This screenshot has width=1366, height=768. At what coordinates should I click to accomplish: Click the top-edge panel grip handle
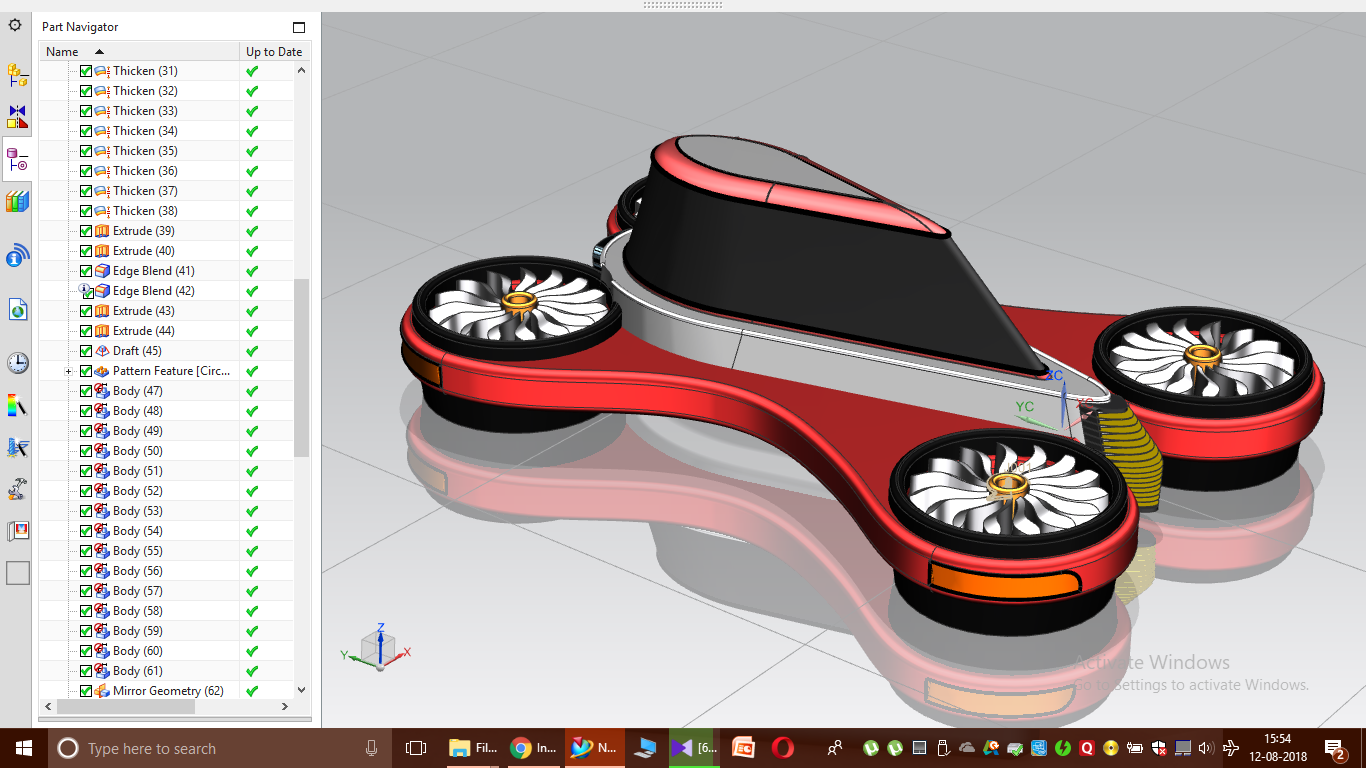(682, 5)
